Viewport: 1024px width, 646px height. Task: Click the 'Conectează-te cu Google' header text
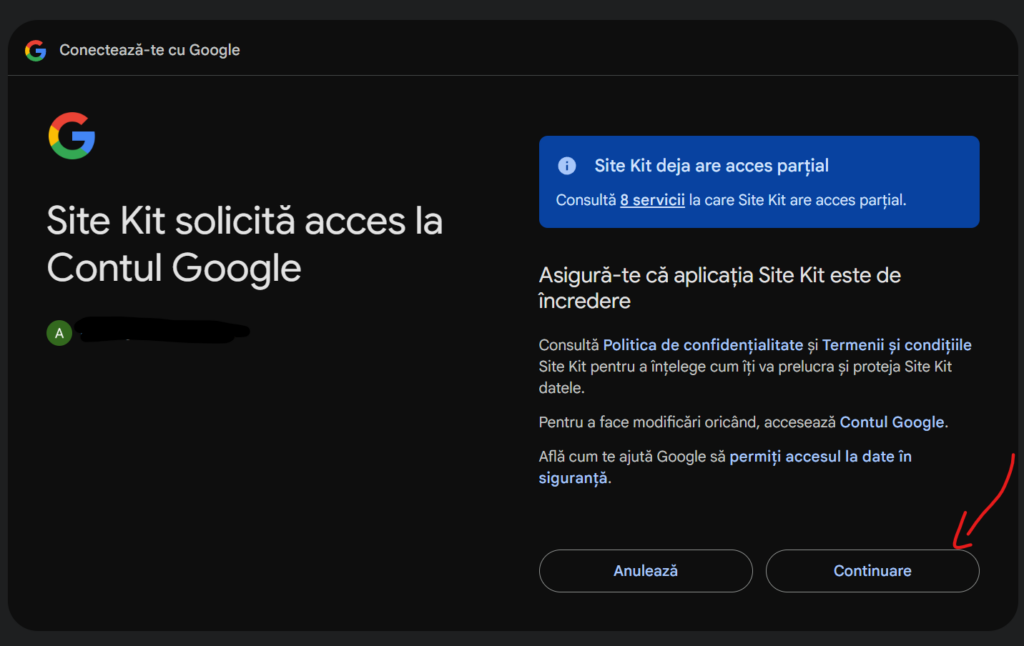tap(150, 50)
